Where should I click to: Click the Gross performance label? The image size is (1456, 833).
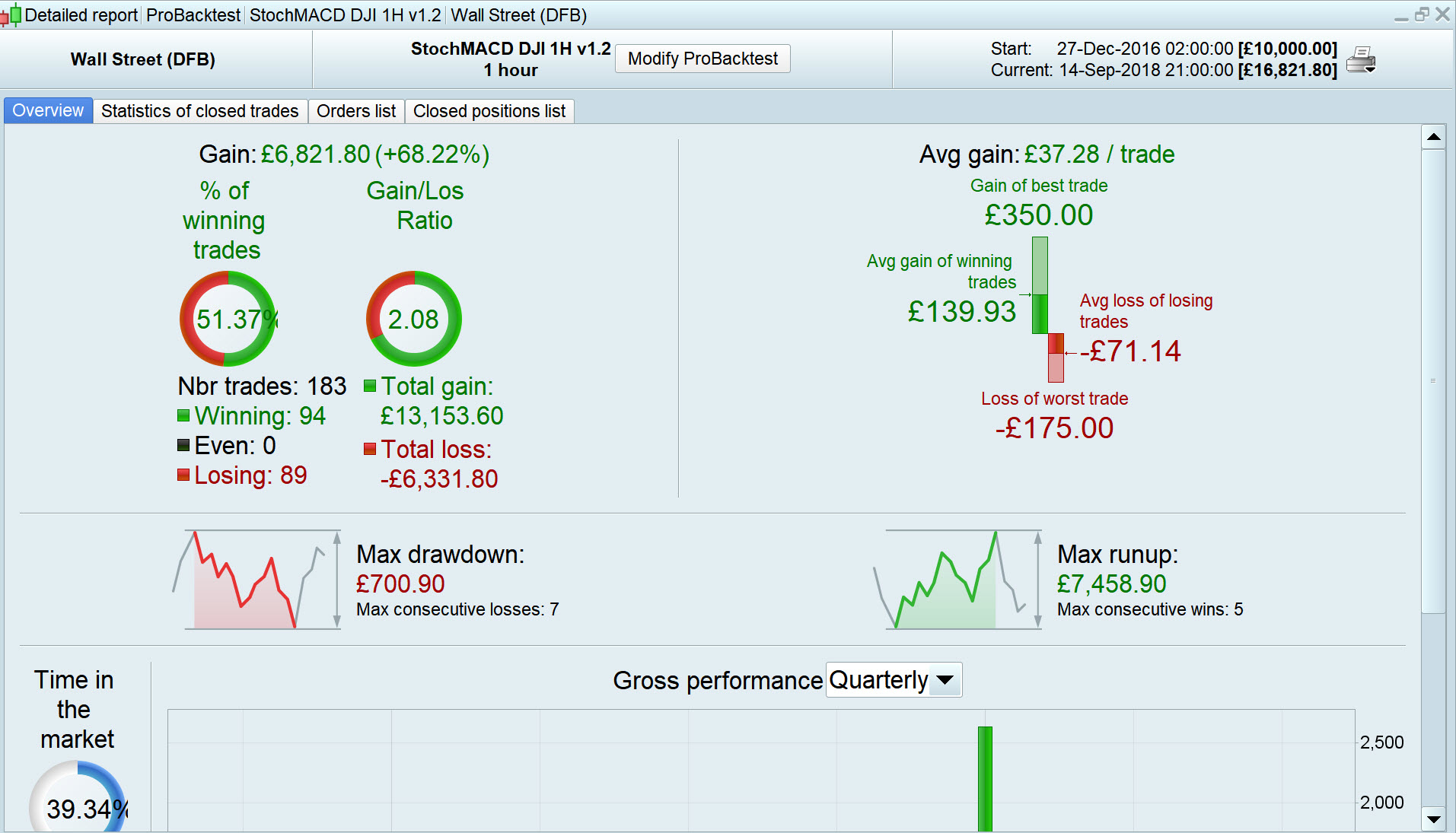click(718, 681)
